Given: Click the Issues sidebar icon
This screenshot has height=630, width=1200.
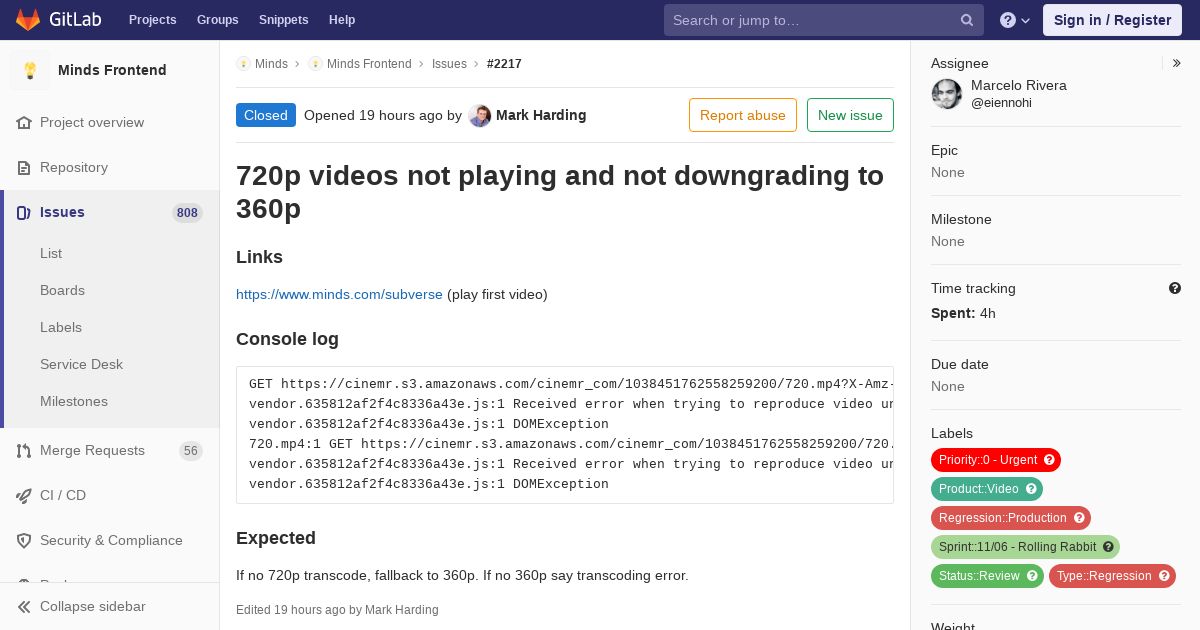Looking at the screenshot, I should click(24, 212).
